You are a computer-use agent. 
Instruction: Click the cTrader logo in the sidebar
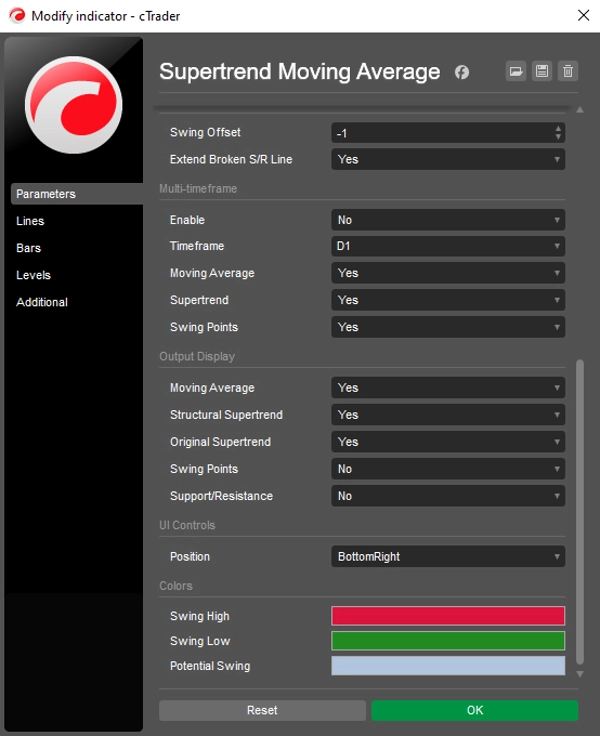[x=74, y=105]
